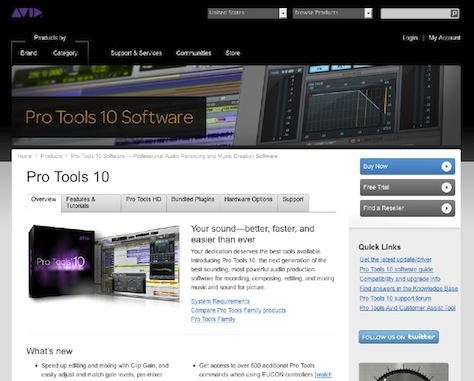The image size is (474, 381).
Task: Select the Overview tab
Action: coord(44,202)
